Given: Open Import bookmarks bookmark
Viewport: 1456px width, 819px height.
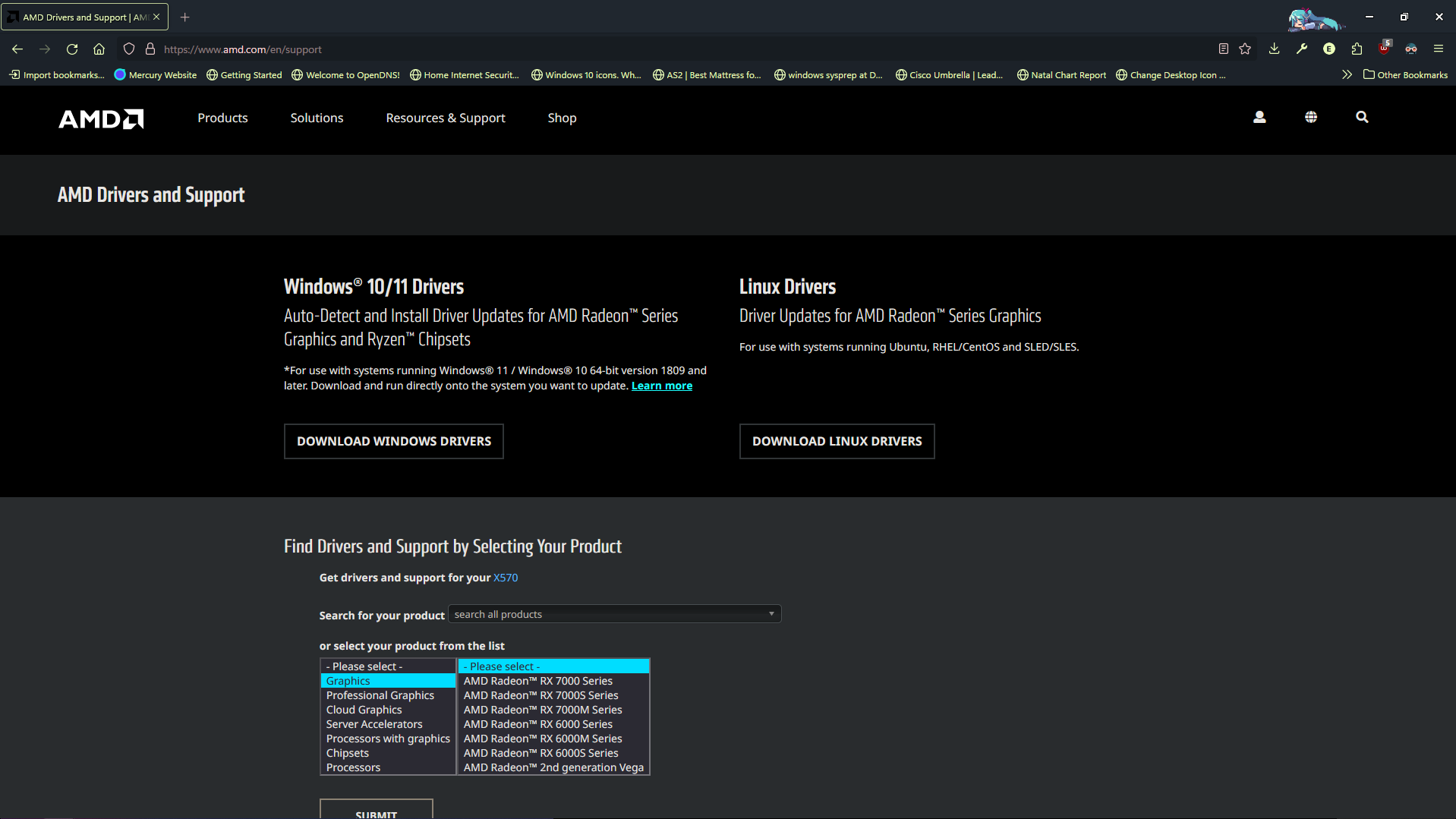Looking at the screenshot, I should 57,74.
